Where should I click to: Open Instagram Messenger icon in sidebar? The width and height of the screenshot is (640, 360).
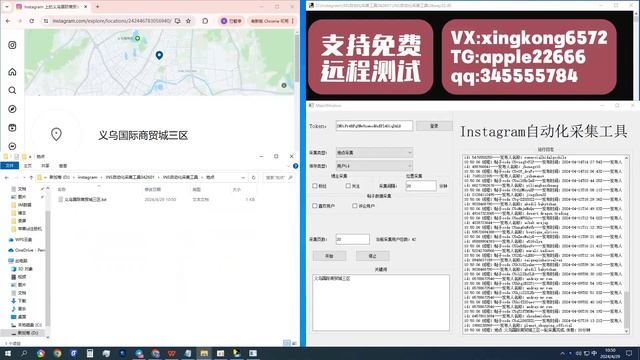[x=12, y=146]
